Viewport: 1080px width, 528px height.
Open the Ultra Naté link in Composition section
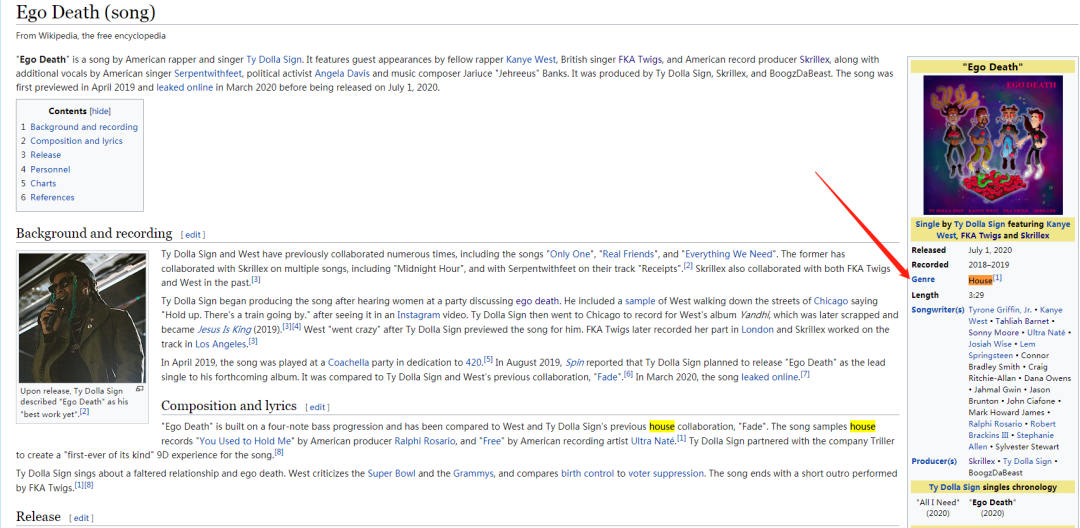[x=653, y=441]
